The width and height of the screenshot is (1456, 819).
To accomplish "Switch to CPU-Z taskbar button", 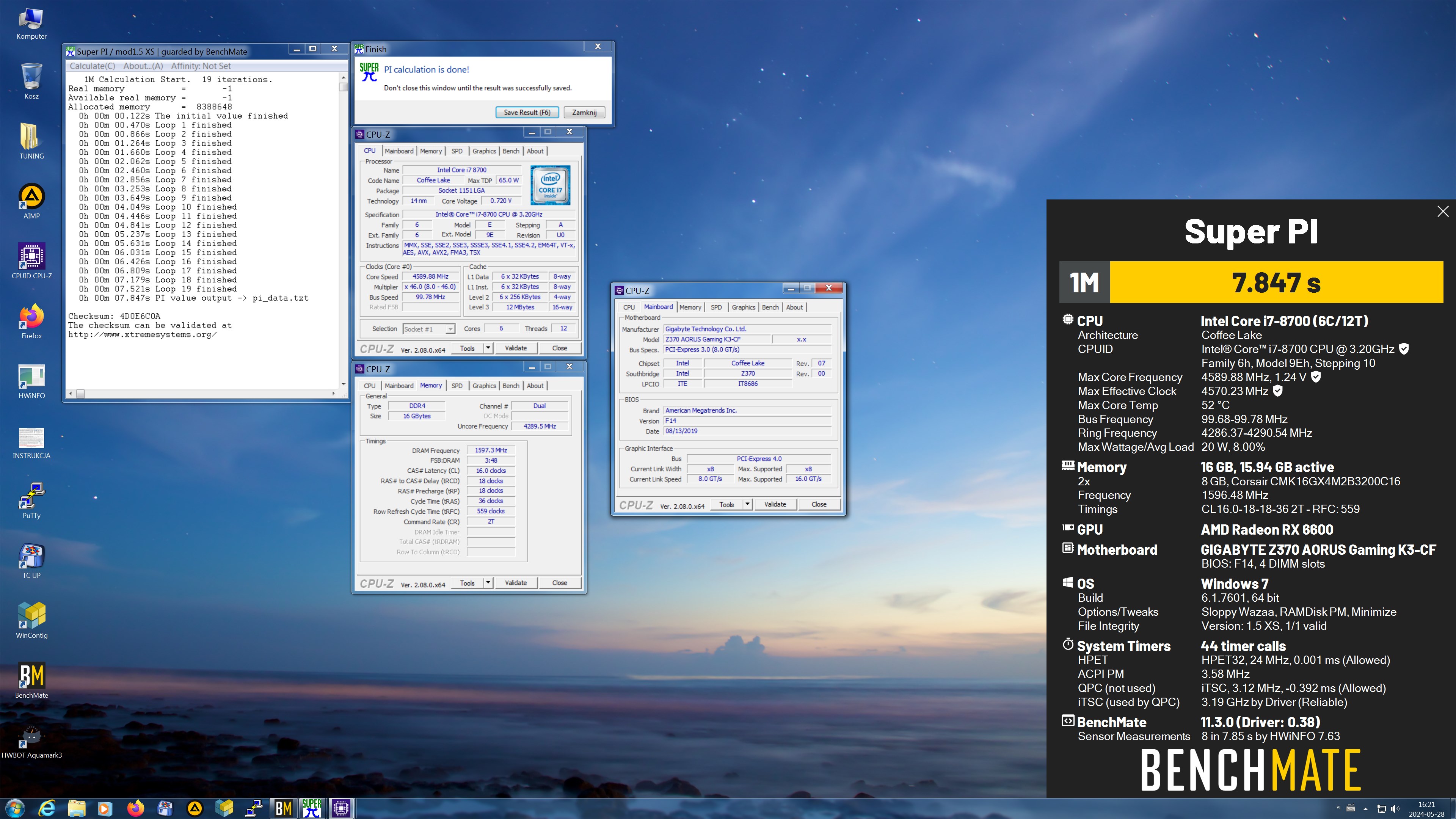I will click(x=341, y=808).
